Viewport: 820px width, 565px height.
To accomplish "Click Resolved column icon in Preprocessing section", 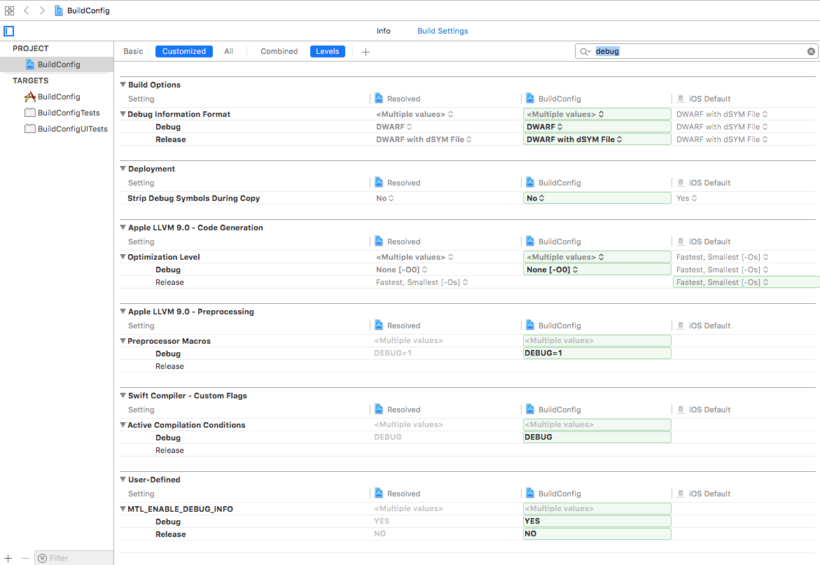I will click(x=379, y=325).
